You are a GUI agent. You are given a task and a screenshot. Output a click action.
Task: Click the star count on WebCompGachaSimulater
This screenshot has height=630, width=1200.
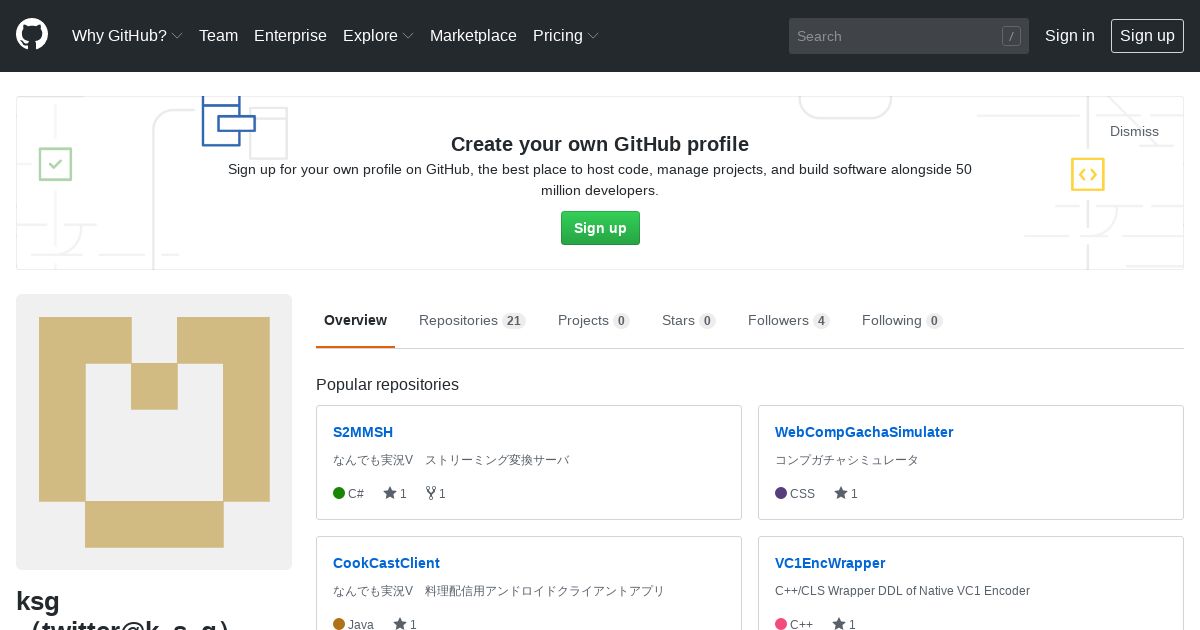[x=846, y=493]
